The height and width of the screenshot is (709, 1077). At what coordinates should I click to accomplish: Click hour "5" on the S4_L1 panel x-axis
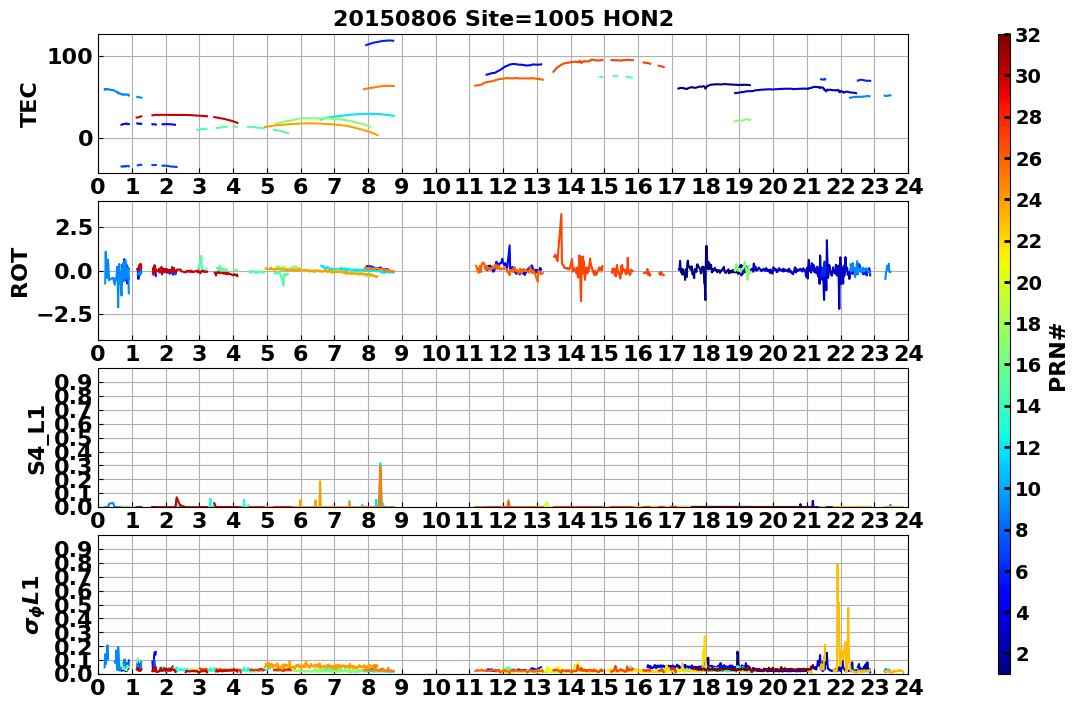tap(267, 520)
